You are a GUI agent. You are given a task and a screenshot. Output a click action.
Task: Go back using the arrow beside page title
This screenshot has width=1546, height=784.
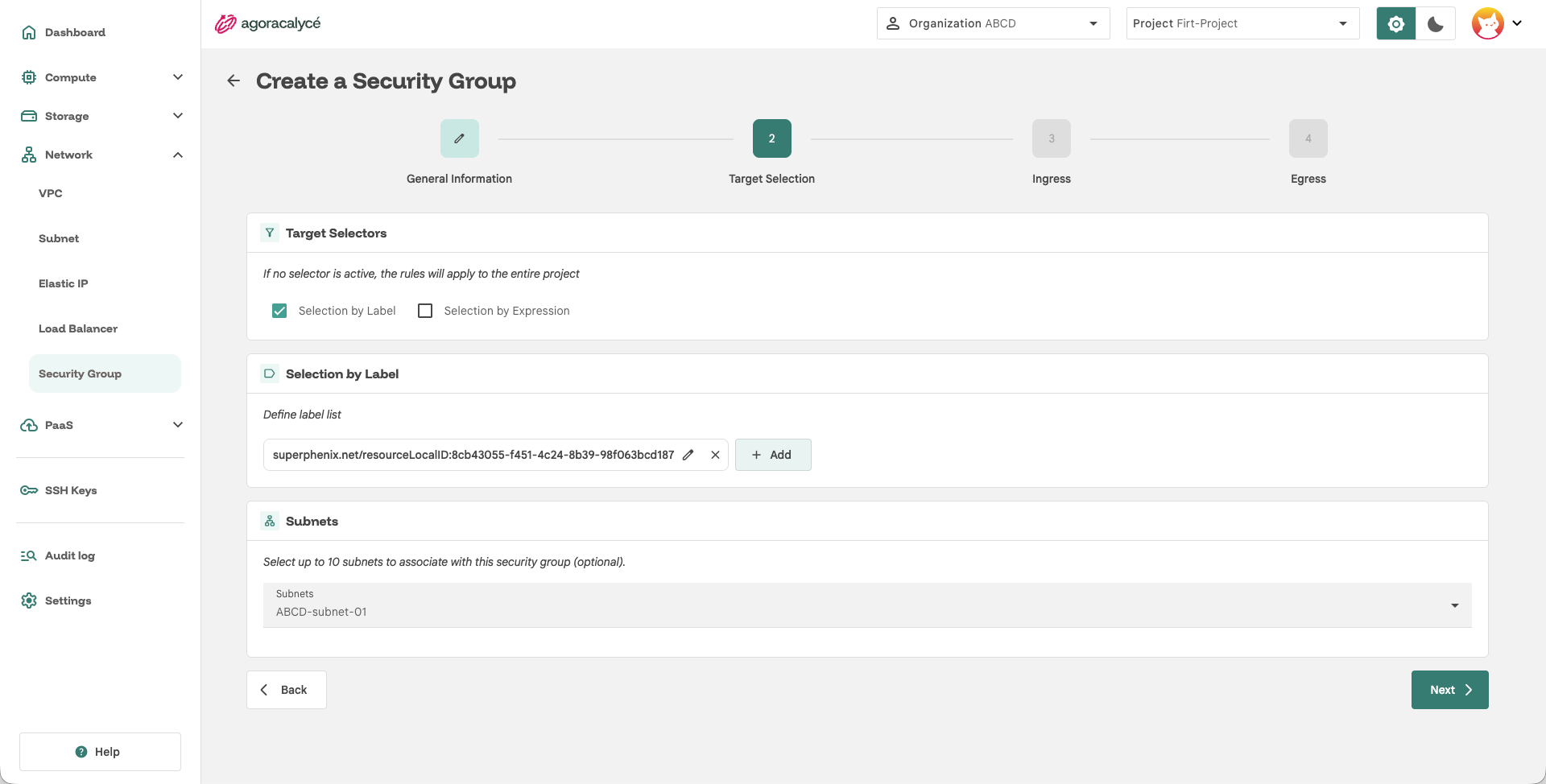click(234, 80)
